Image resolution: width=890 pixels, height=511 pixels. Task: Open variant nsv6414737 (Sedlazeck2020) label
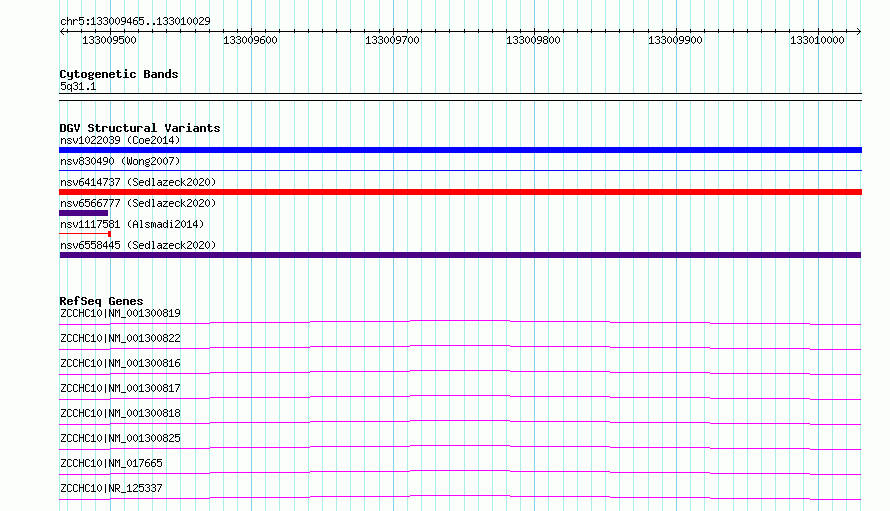[138, 182]
